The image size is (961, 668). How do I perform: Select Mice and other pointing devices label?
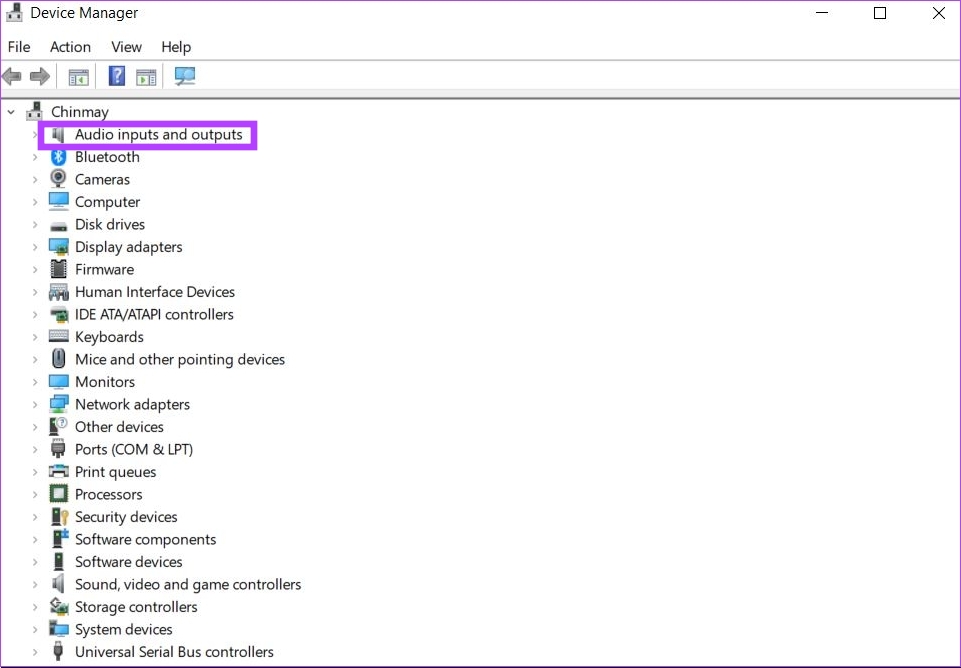180,359
